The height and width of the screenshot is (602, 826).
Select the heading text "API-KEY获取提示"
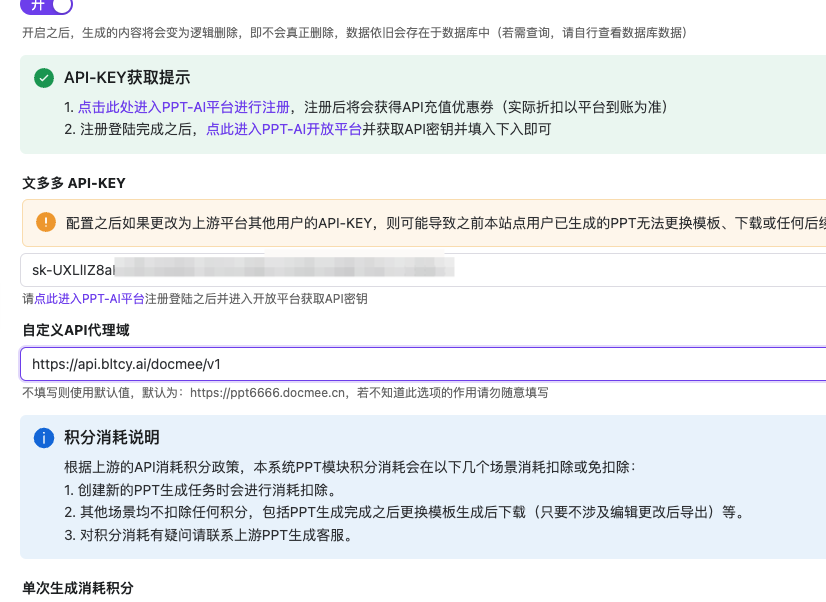[x=127, y=77]
